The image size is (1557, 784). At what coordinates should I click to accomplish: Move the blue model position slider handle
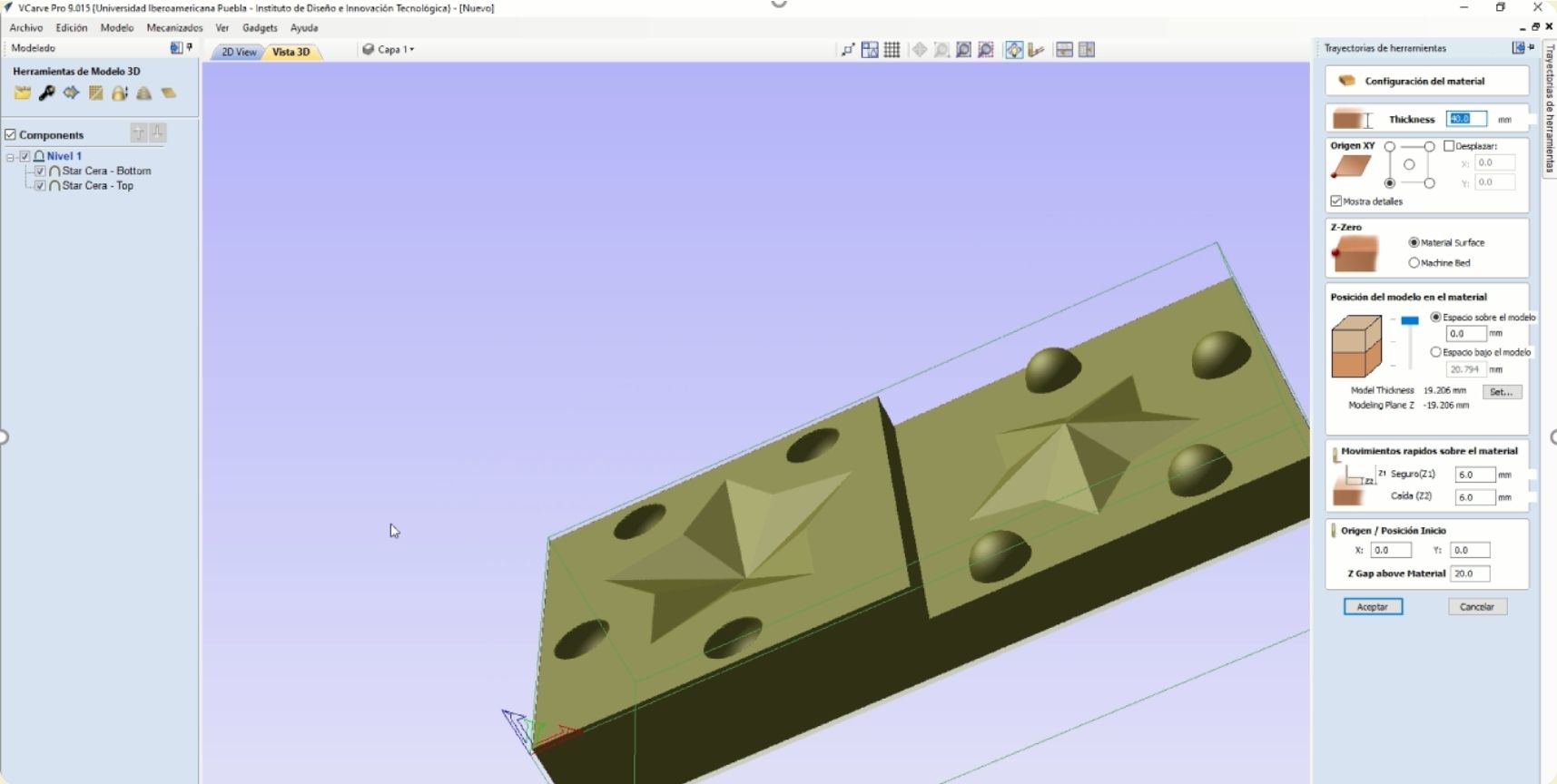coord(1410,320)
